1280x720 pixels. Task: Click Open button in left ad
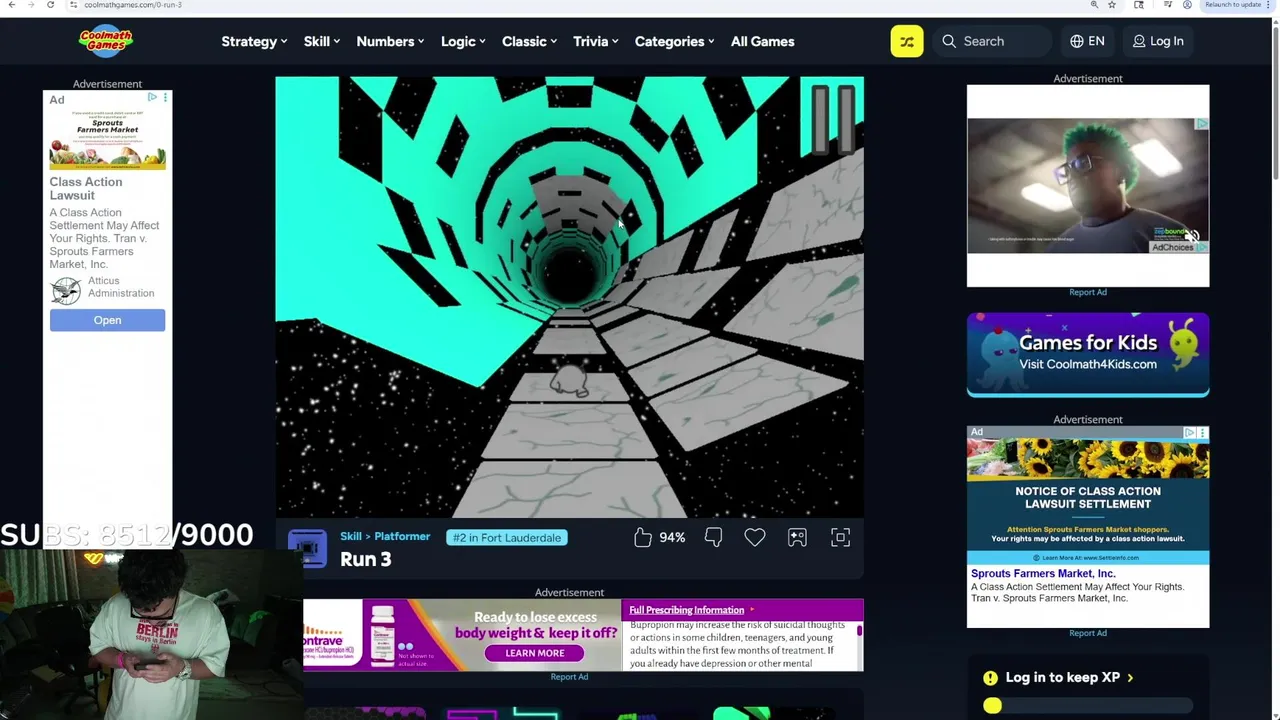pos(107,320)
